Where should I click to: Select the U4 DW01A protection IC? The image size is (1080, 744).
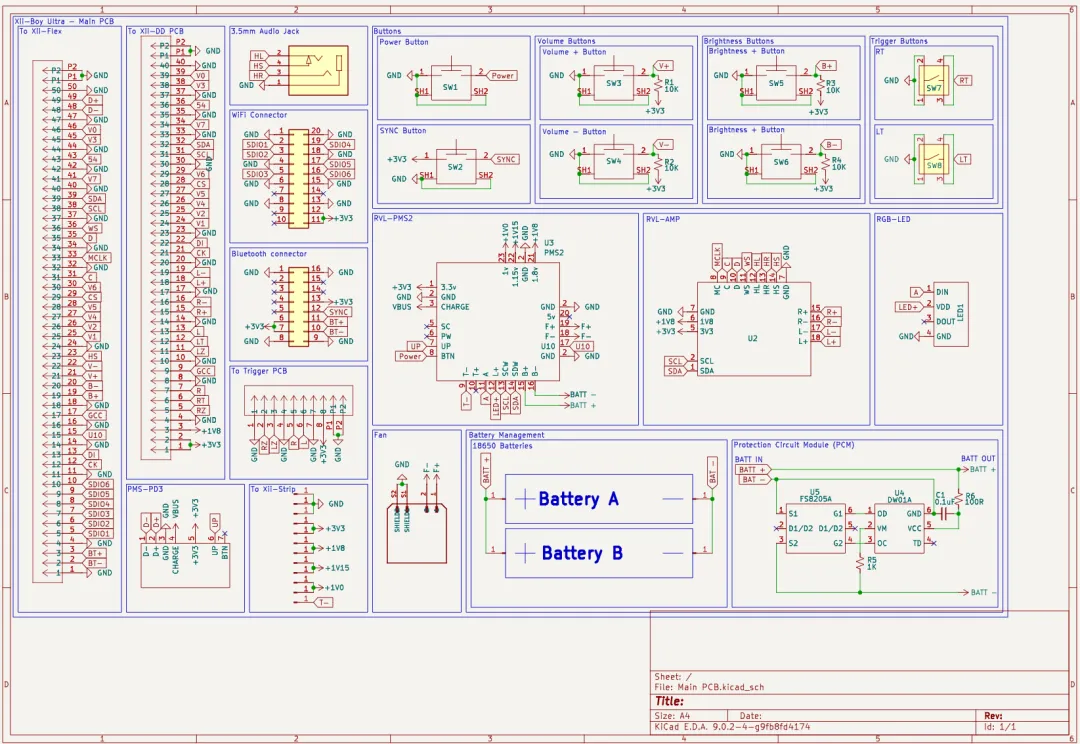pos(900,528)
